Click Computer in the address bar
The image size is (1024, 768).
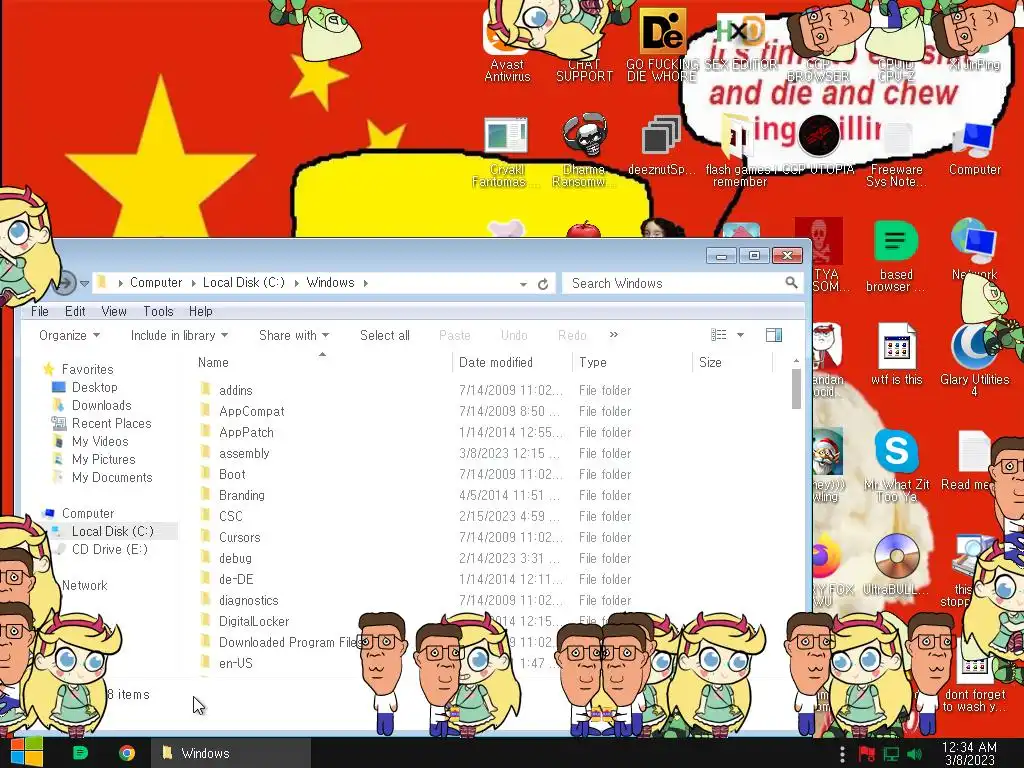[155, 283]
